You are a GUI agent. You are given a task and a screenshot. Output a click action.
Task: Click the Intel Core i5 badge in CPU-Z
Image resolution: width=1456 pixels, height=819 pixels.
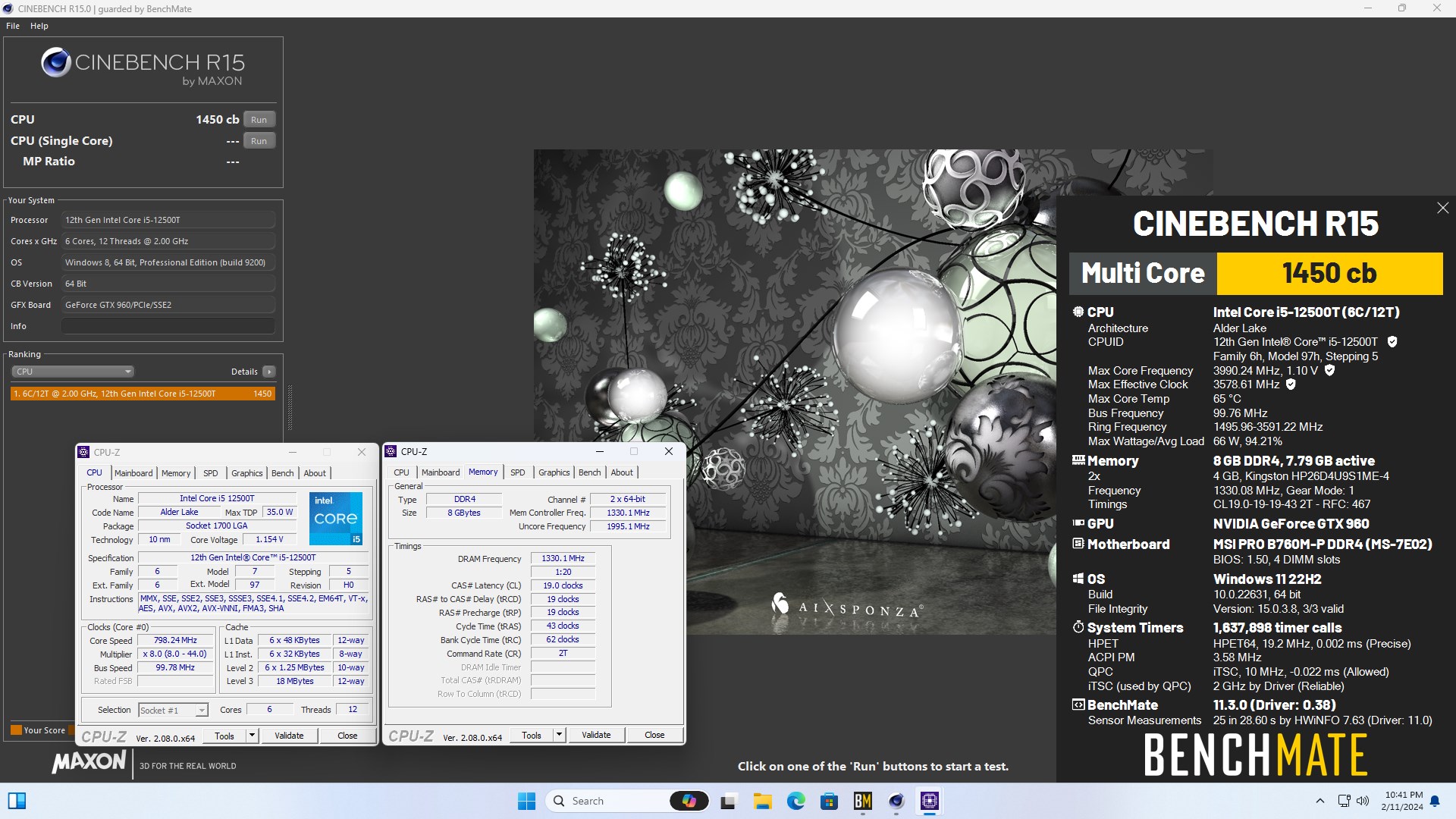click(336, 519)
